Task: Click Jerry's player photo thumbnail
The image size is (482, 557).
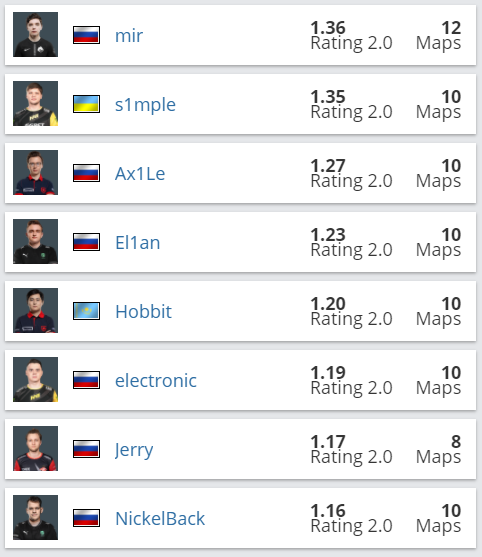Action: click(36, 448)
